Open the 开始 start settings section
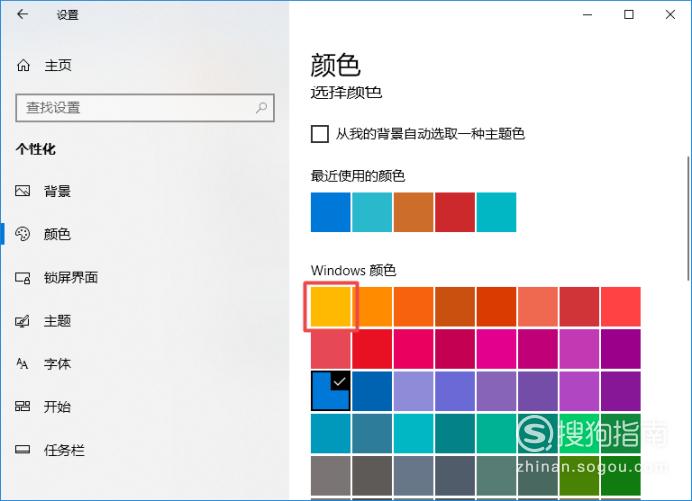Screen dimensions: 692x501 click(x=57, y=407)
